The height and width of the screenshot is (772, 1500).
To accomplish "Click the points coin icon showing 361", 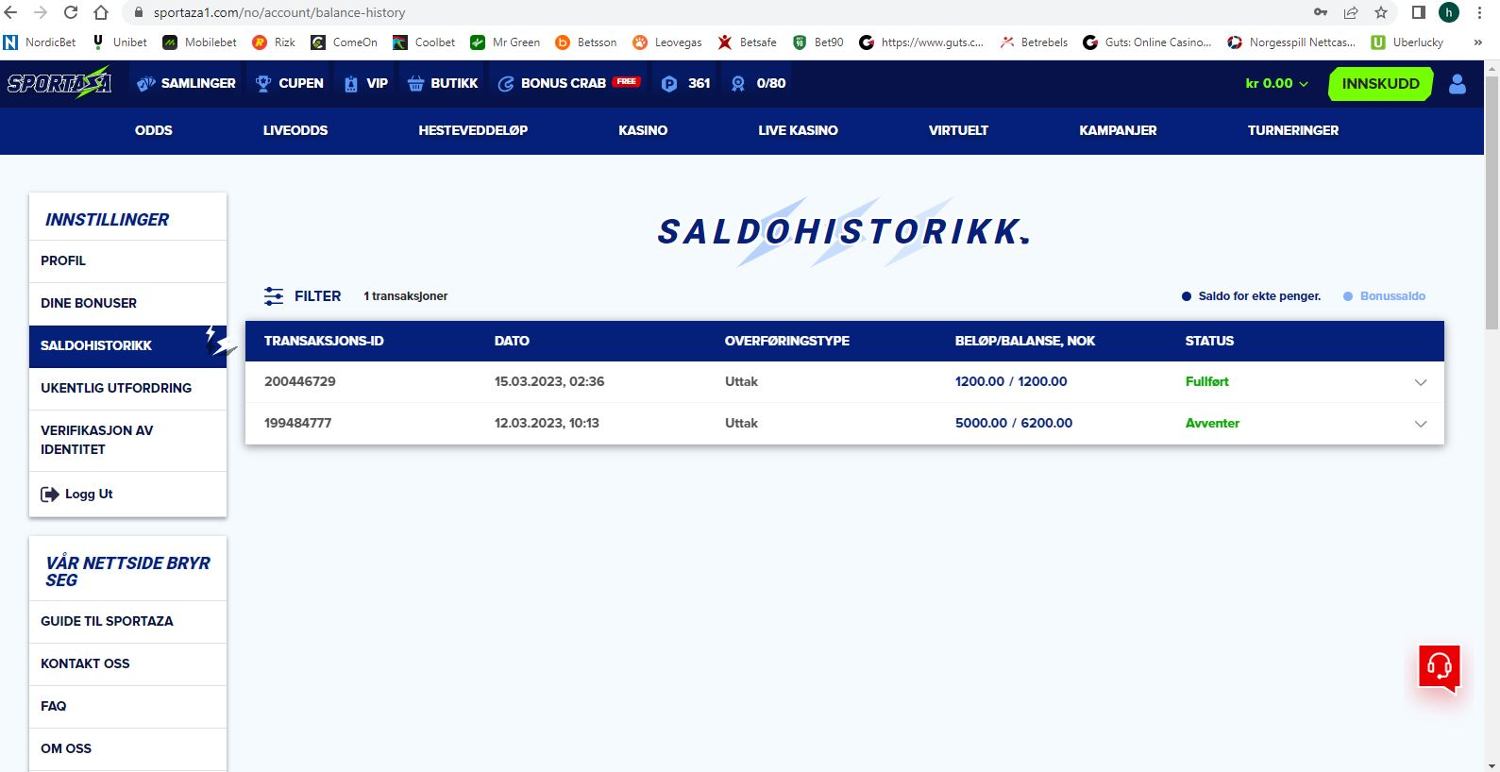I will (670, 84).
